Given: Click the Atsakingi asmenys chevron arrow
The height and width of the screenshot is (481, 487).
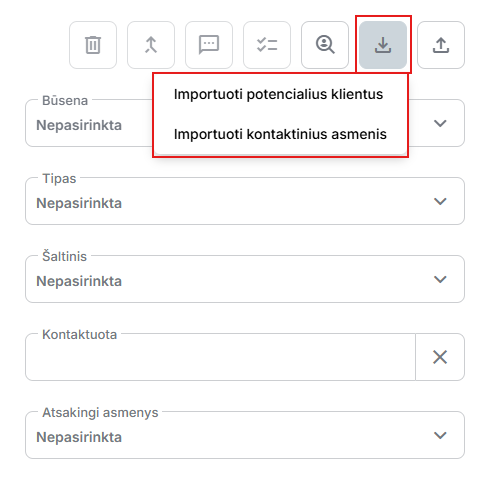Looking at the screenshot, I should click(x=440, y=435).
